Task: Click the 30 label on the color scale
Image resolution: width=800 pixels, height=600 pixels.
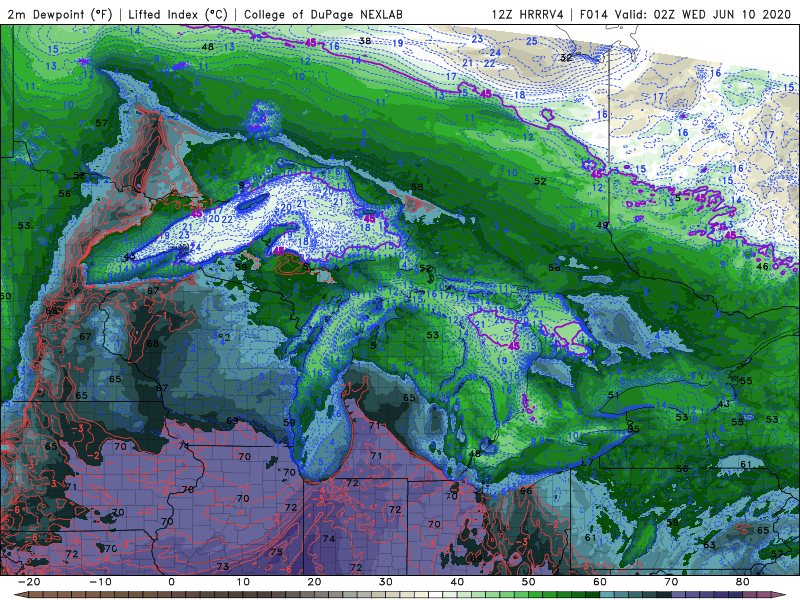Action: (386, 582)
